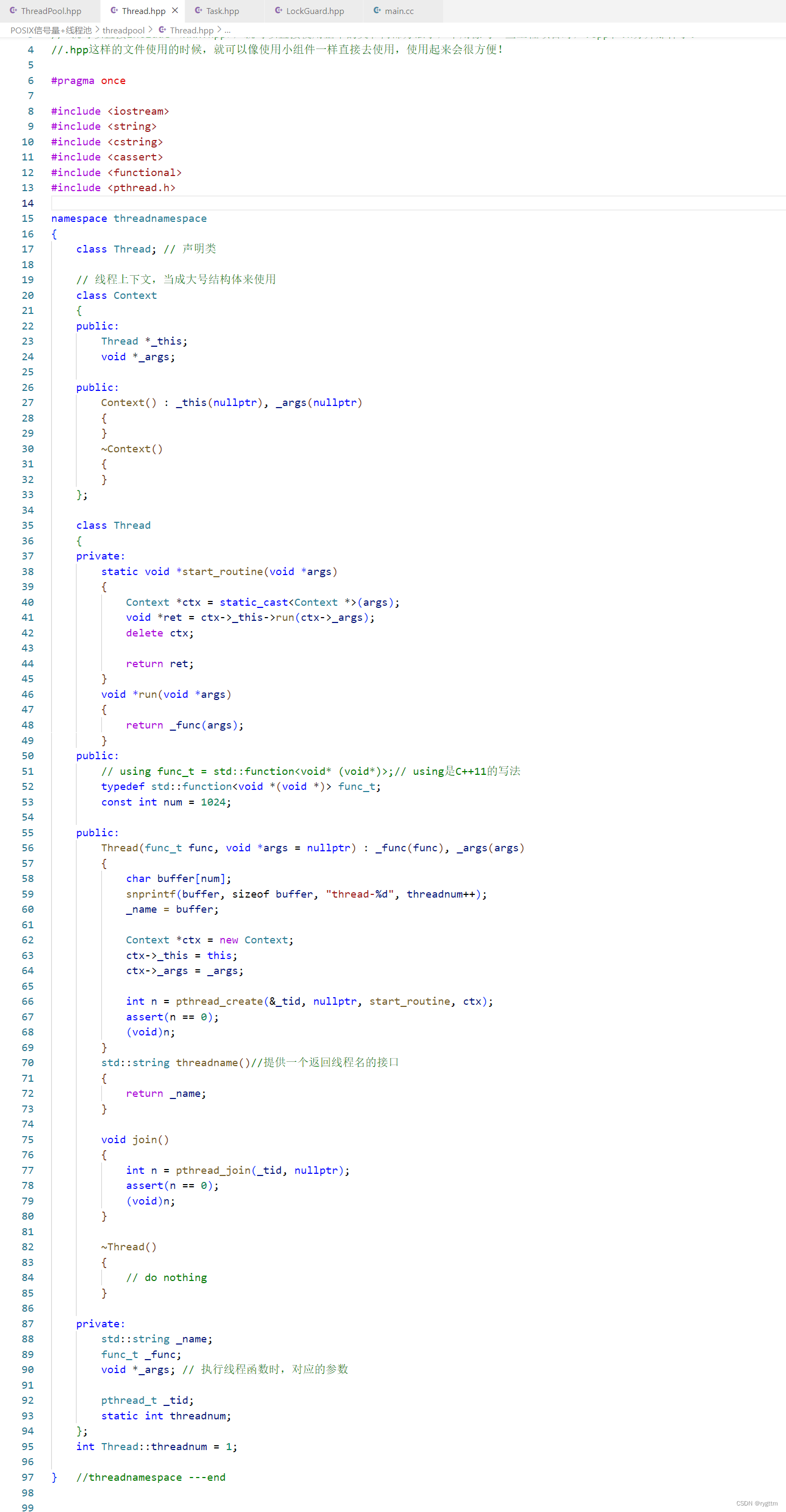Click 'class Context' declaration
The width and height of the screenshot is (786, 1512).
point(116,295)
